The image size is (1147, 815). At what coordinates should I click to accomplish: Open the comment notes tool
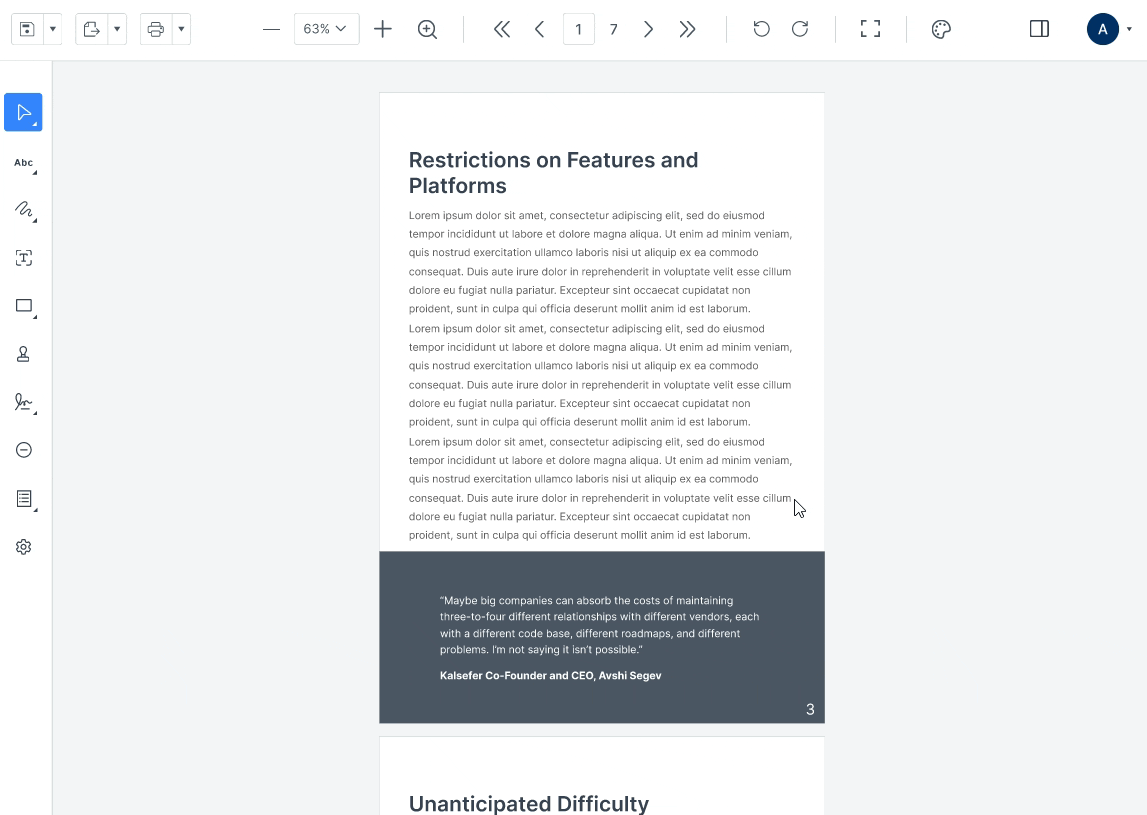point(23,498)
